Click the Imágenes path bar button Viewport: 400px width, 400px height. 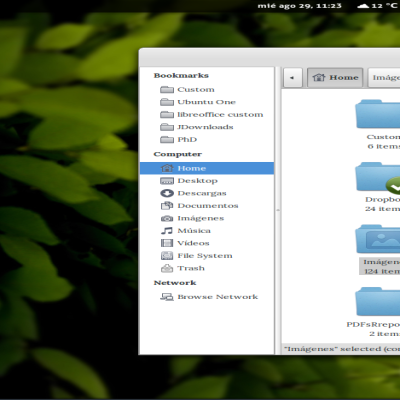pos(384,78)
